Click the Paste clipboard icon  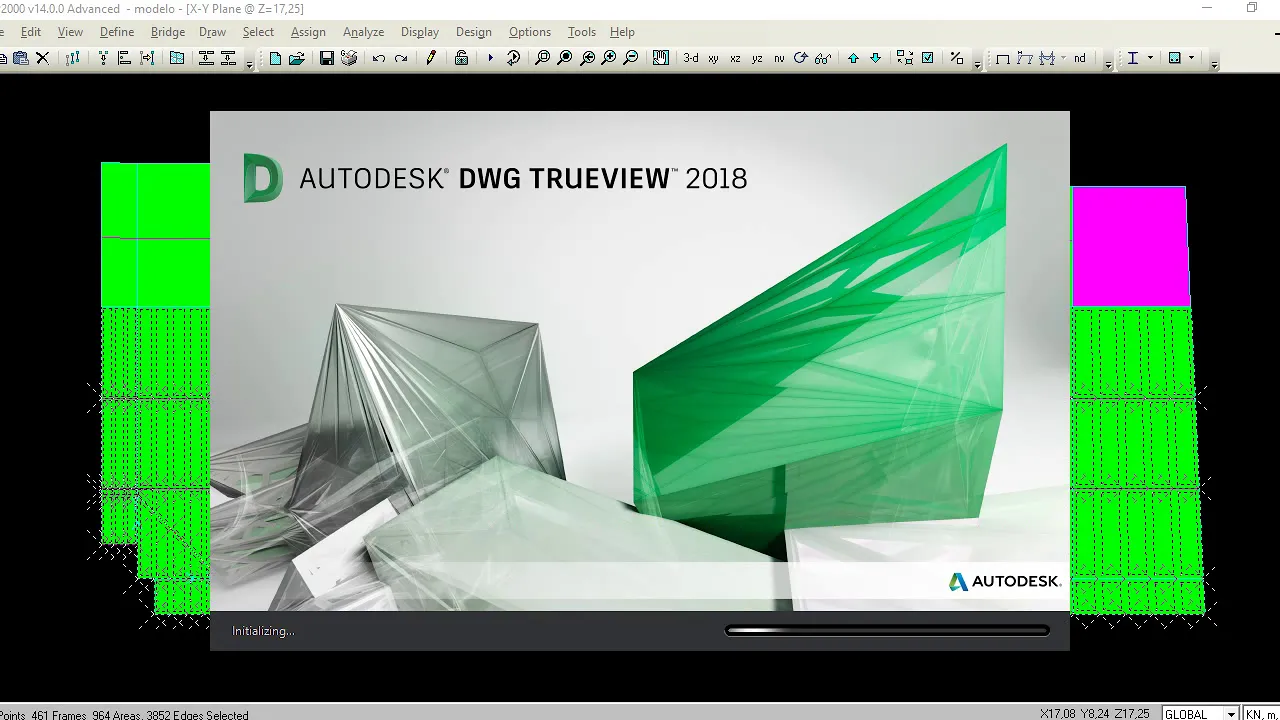tap(20, 58)
